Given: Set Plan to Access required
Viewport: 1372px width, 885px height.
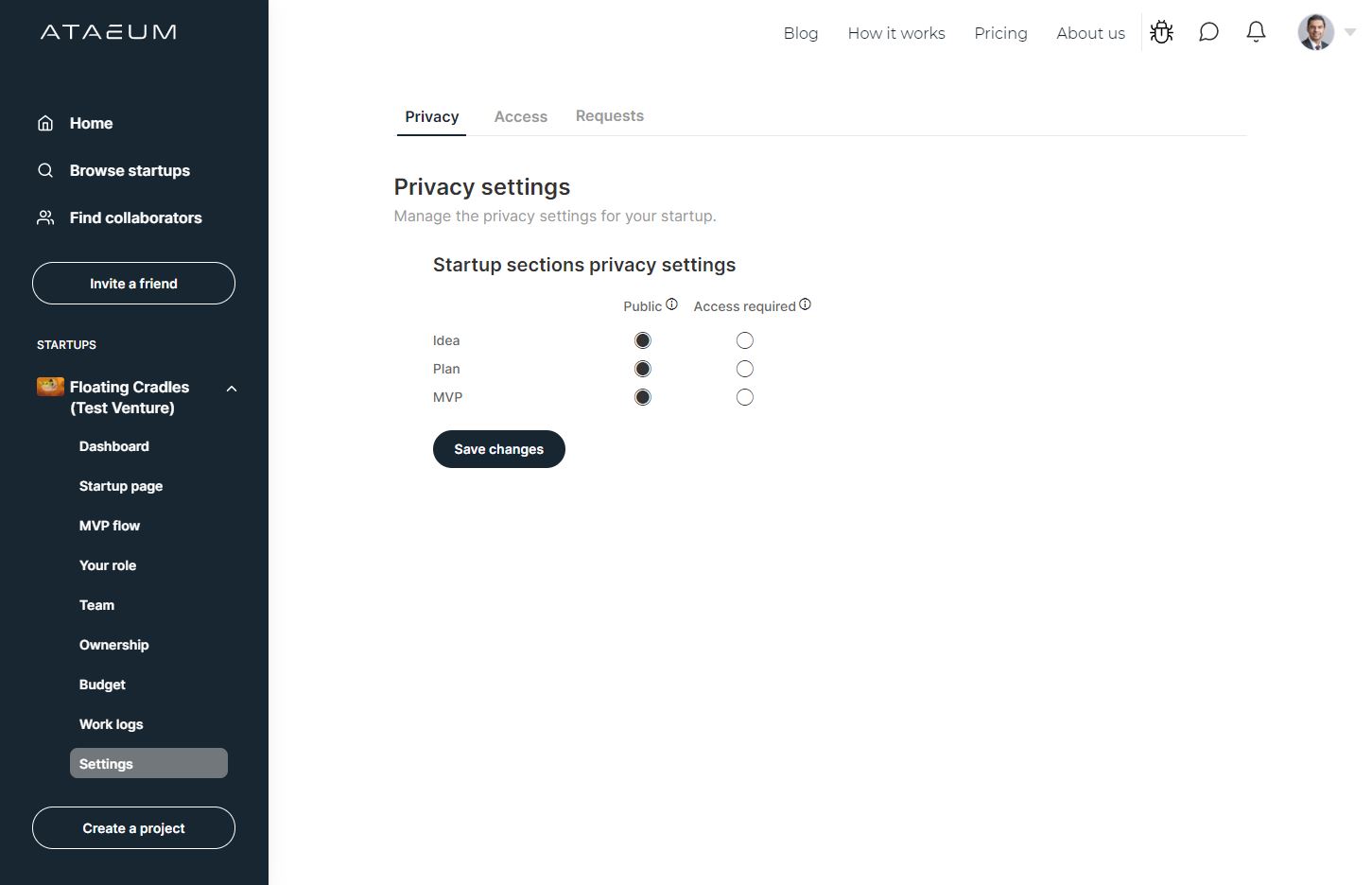Looking at the screenshot, I should tap(745, 369).
